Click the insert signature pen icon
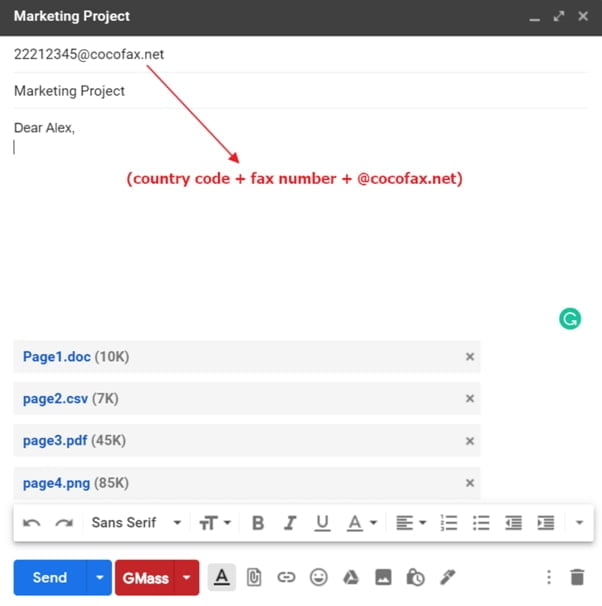Screen dimensions: 602x606 coord(447,577)
